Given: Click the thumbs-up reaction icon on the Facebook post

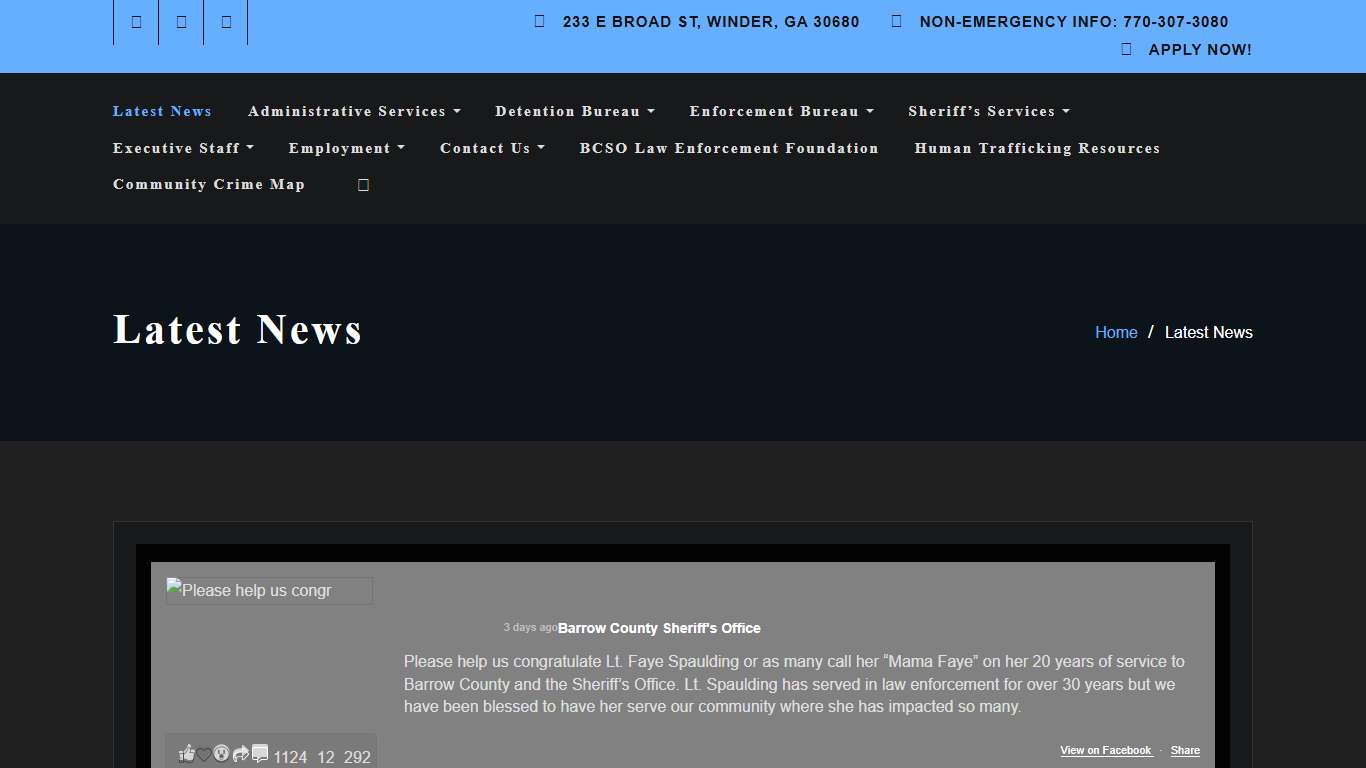Looking at the screenshot, I should coord(188,753).
